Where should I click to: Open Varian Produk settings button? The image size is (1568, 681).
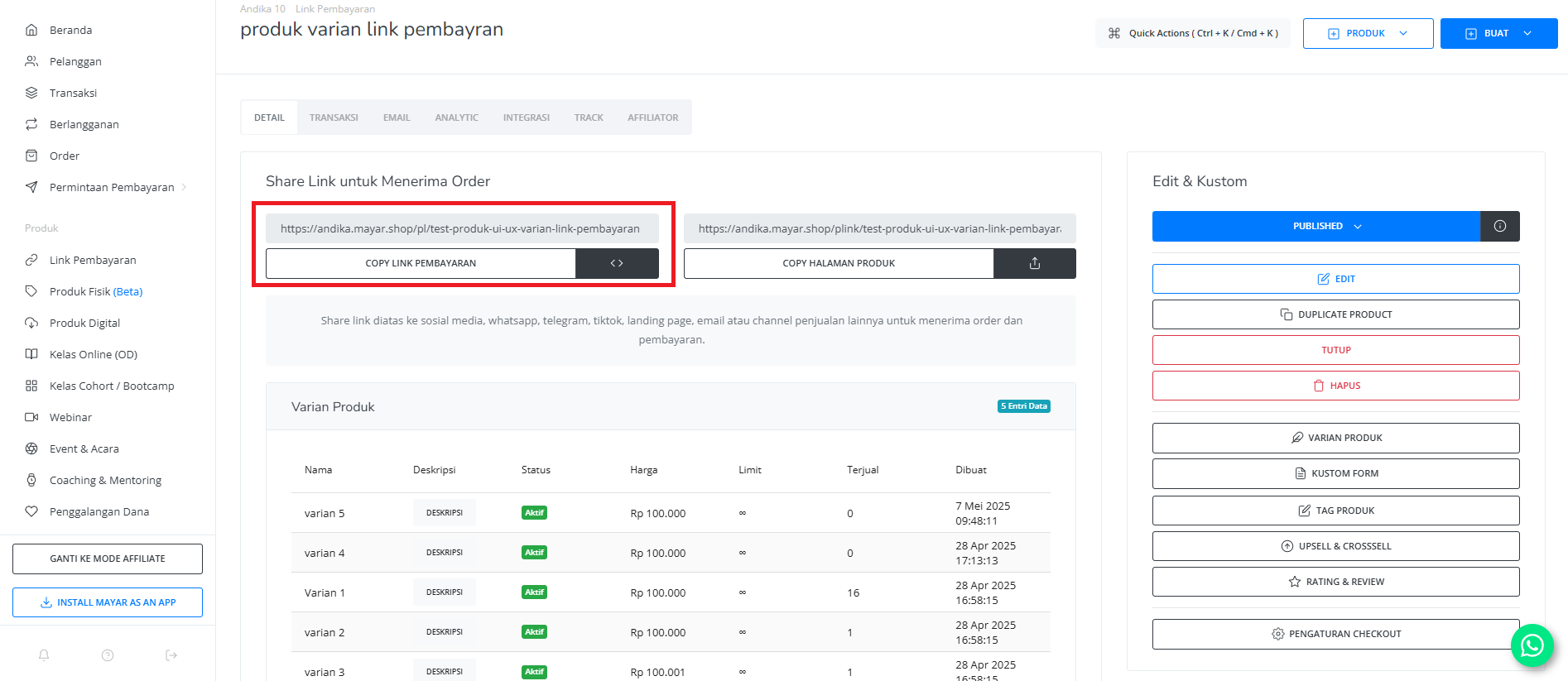pyautogui.click(x=1336, y=438)
